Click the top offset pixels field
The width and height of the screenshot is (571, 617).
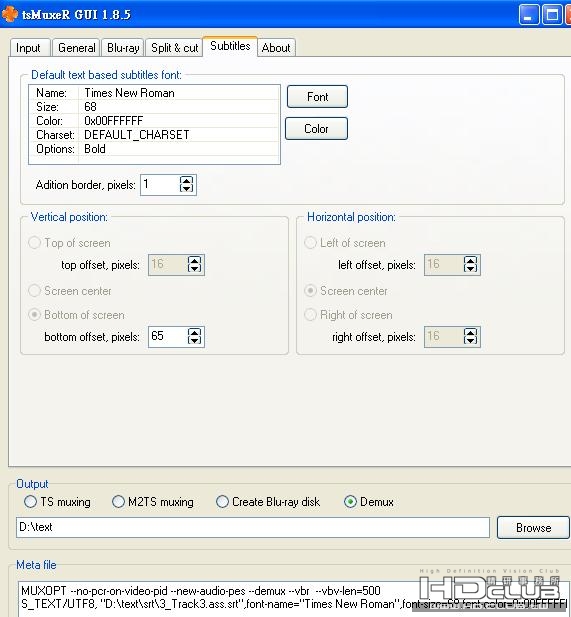pos(168,264)
